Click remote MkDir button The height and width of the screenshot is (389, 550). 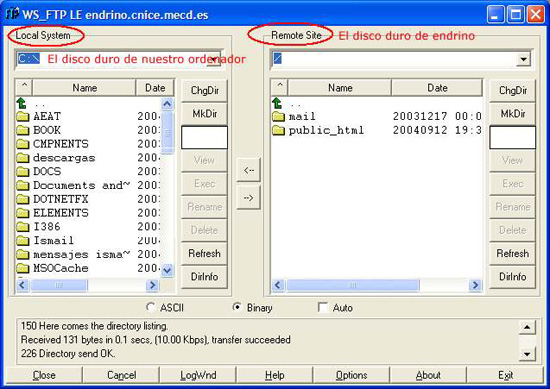click(x=512, y=114)
